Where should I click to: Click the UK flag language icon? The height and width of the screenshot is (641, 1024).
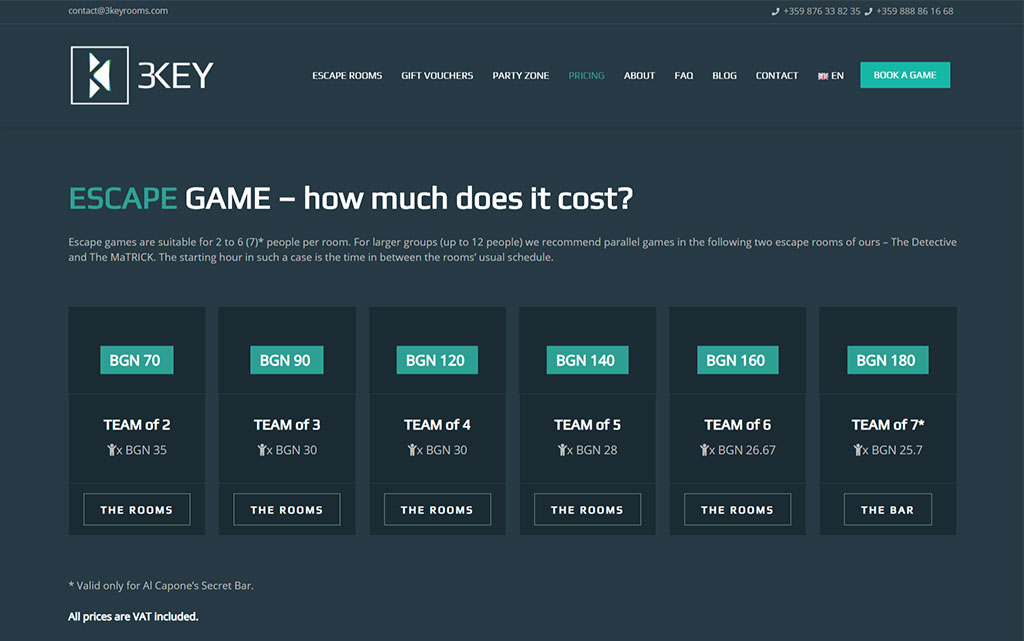point(823,75)
